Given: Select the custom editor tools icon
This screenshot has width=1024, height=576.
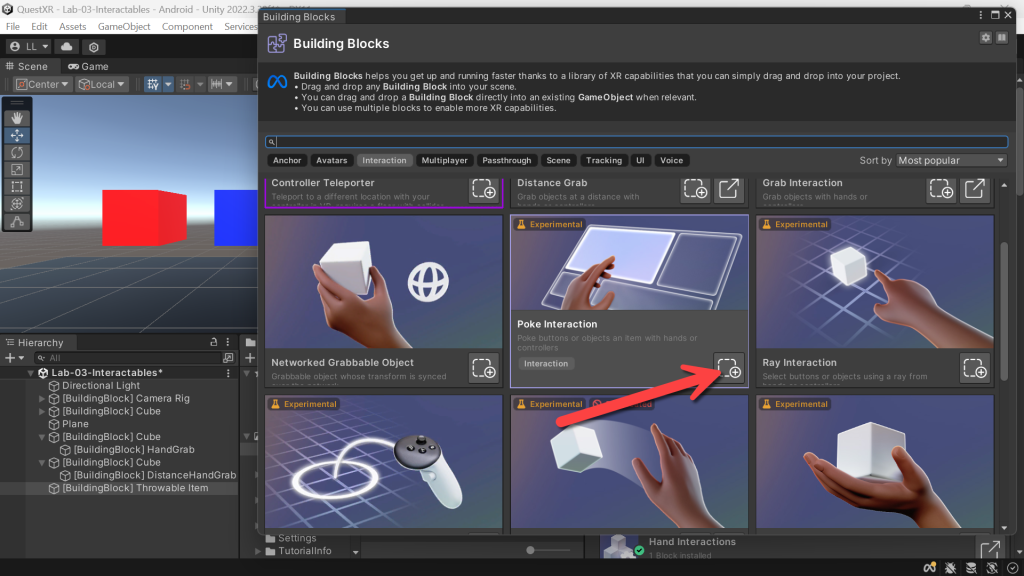Looking at the screenshot, I should point(17,221).
